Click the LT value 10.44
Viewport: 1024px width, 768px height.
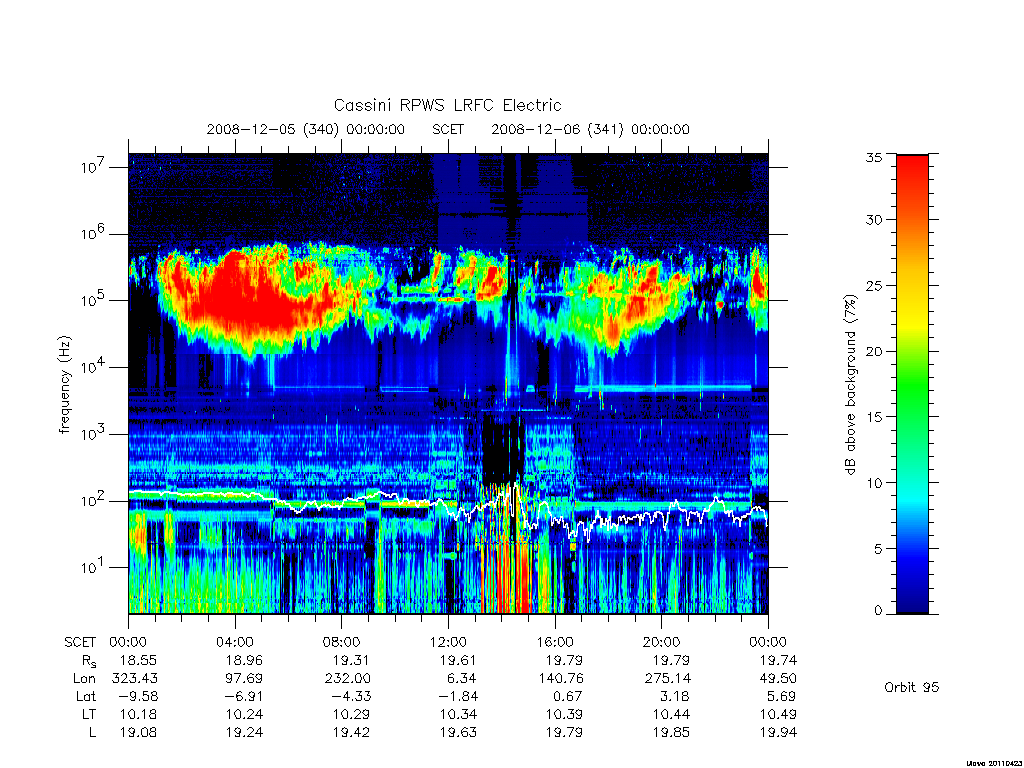[x=671, y=714]
